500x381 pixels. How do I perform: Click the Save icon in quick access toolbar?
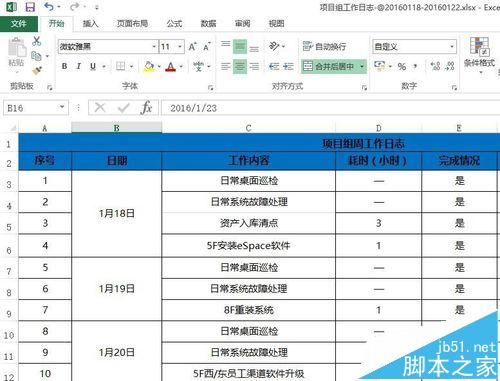point(30,7)
